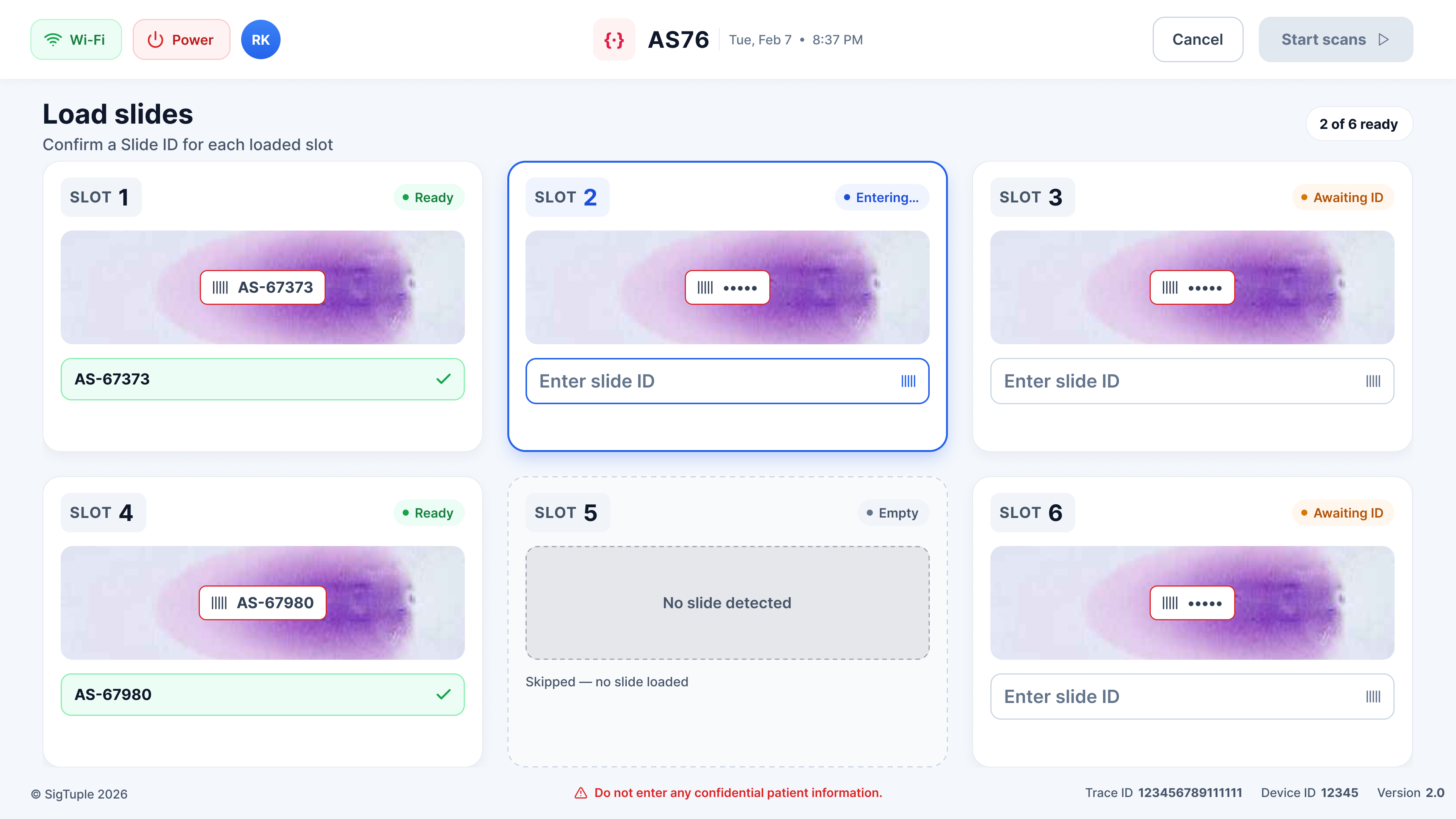Click the green checkmark in Slot 4 field
The height and width of the screenshot is (819, 1456).
[x=444, y=695]
